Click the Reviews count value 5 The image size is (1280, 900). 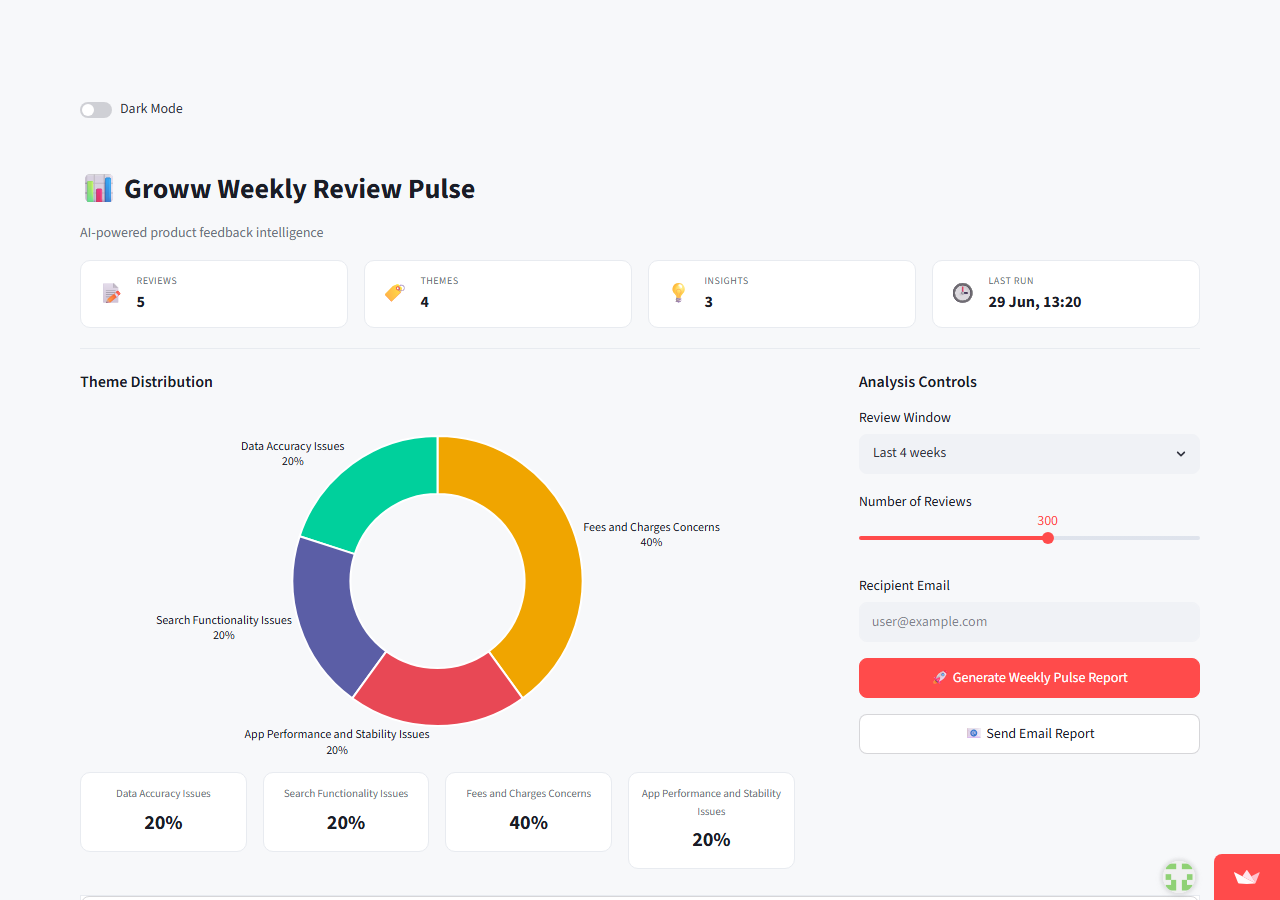(141, 302)
